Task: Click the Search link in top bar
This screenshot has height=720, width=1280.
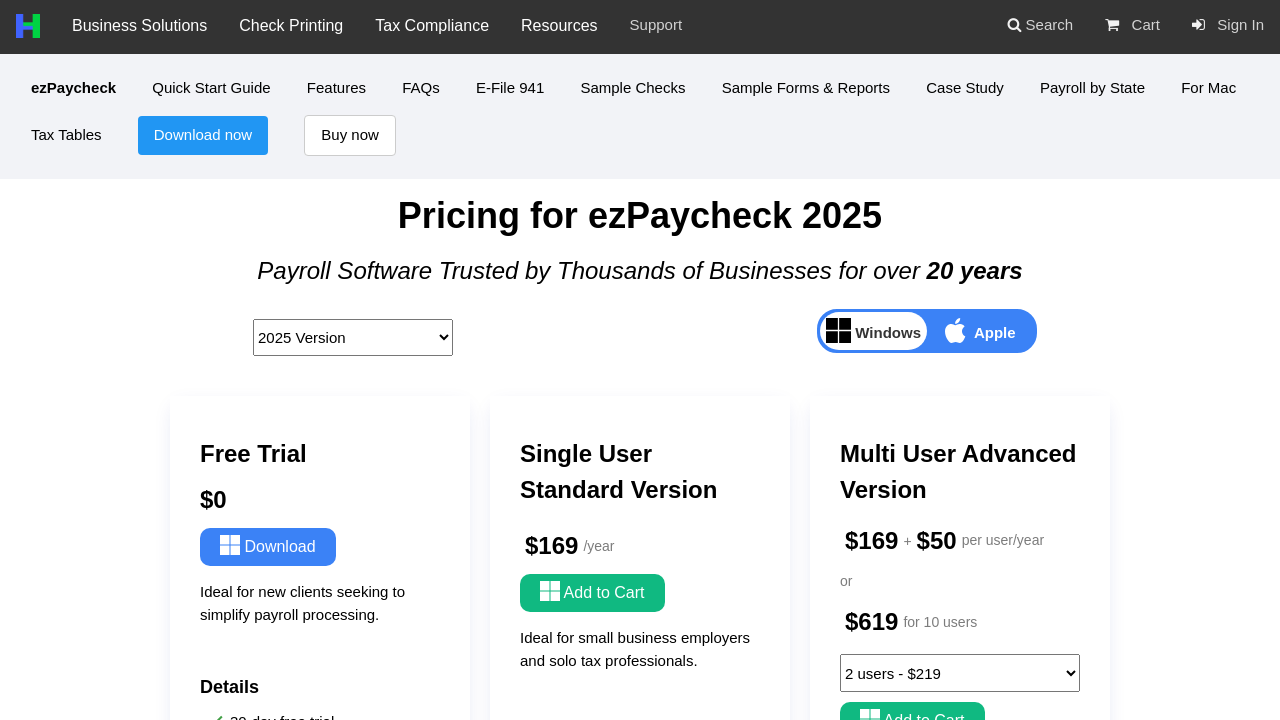Action: [1040, 25]
